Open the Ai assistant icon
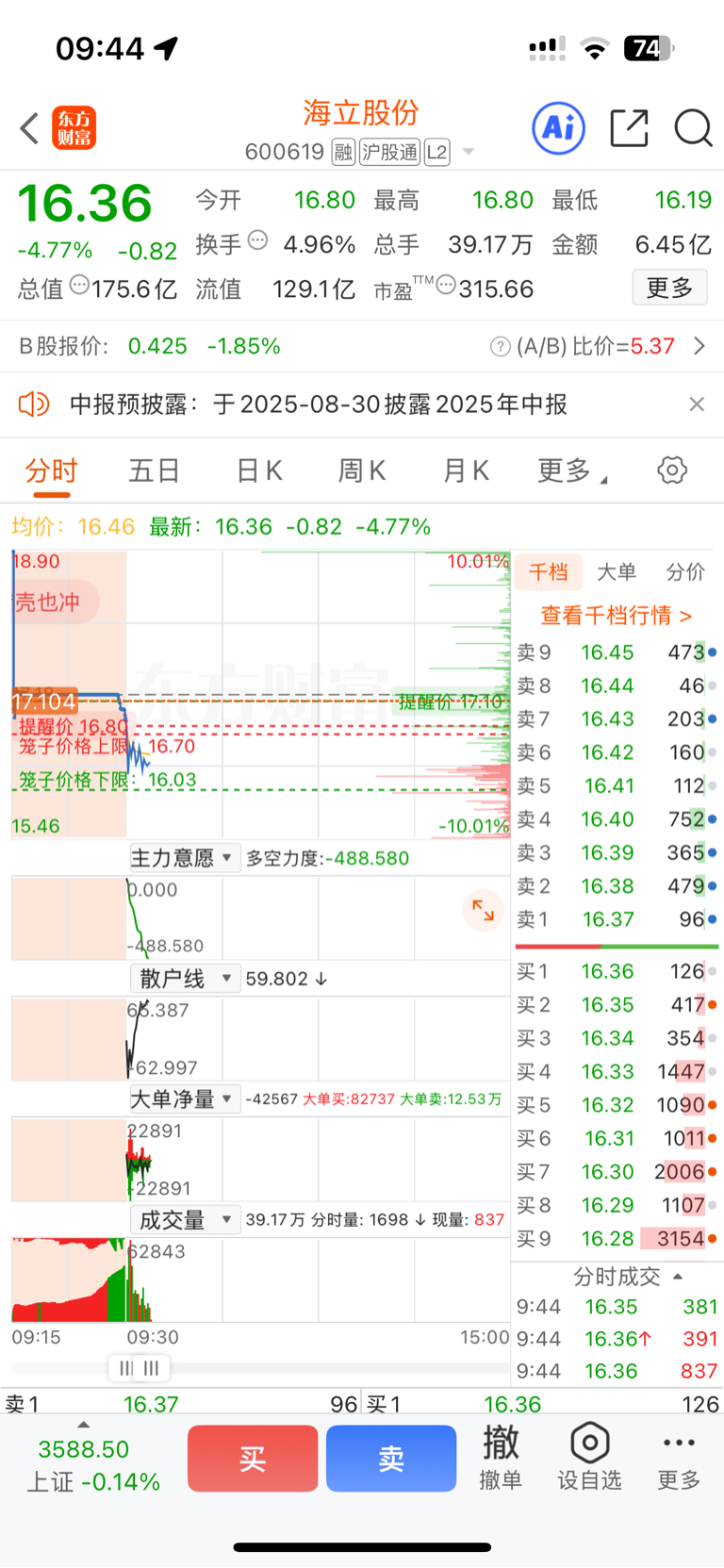 pyautogui.click(x=559, y=127)
